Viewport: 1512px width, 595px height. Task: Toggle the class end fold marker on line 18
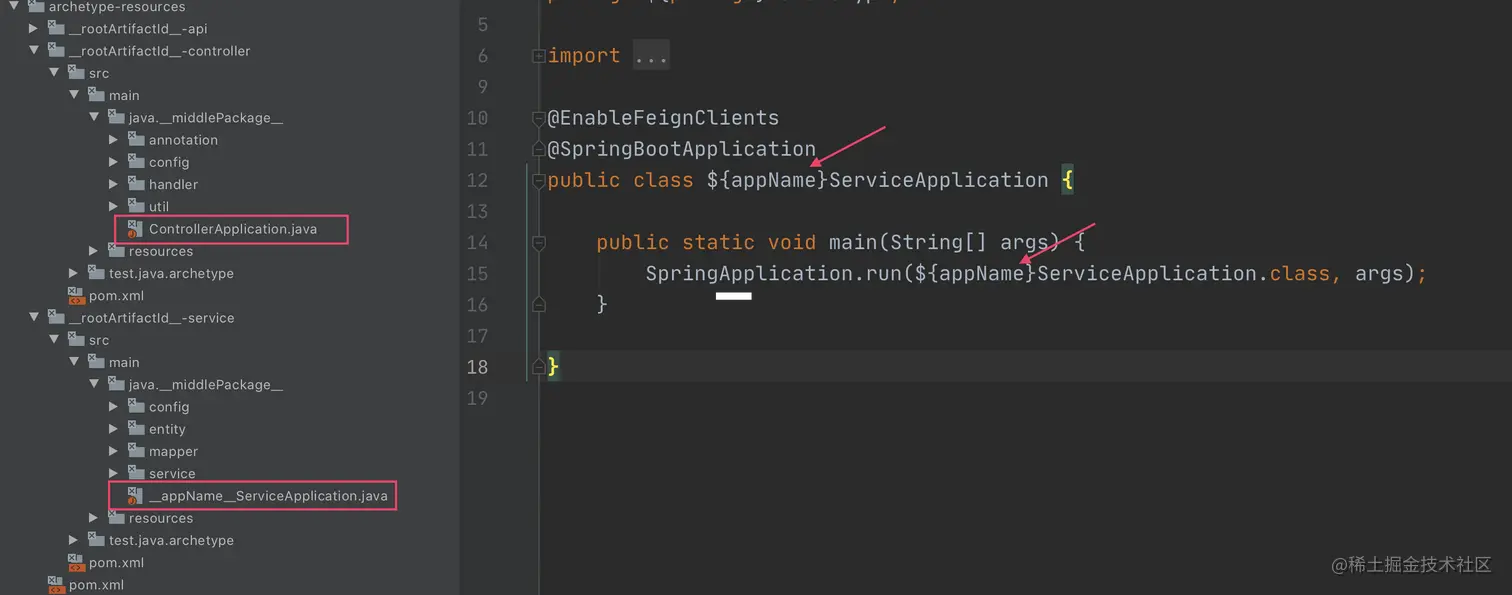[539, 366]
